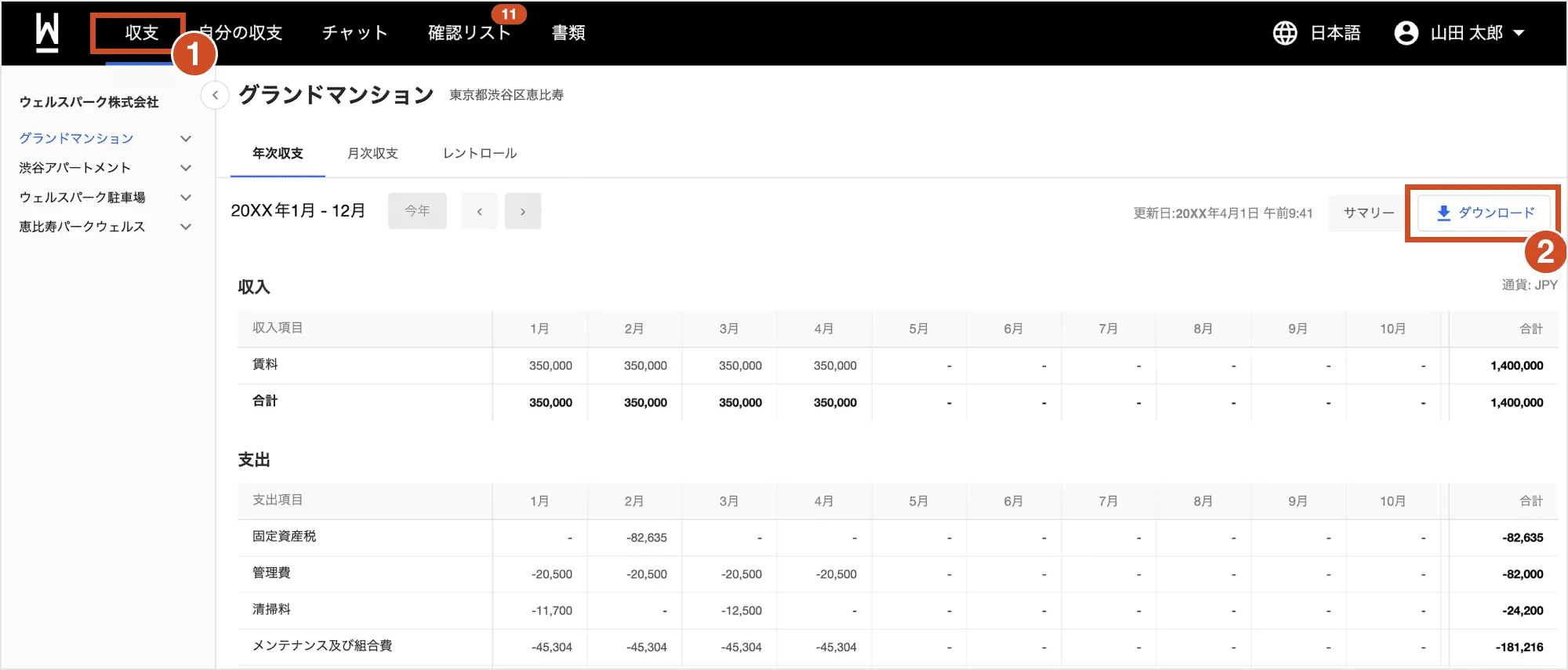The height and width of the screenshot is (670, 1568).
Task: Click the user account avatar icon
Action: click(x=1406, y=33)
